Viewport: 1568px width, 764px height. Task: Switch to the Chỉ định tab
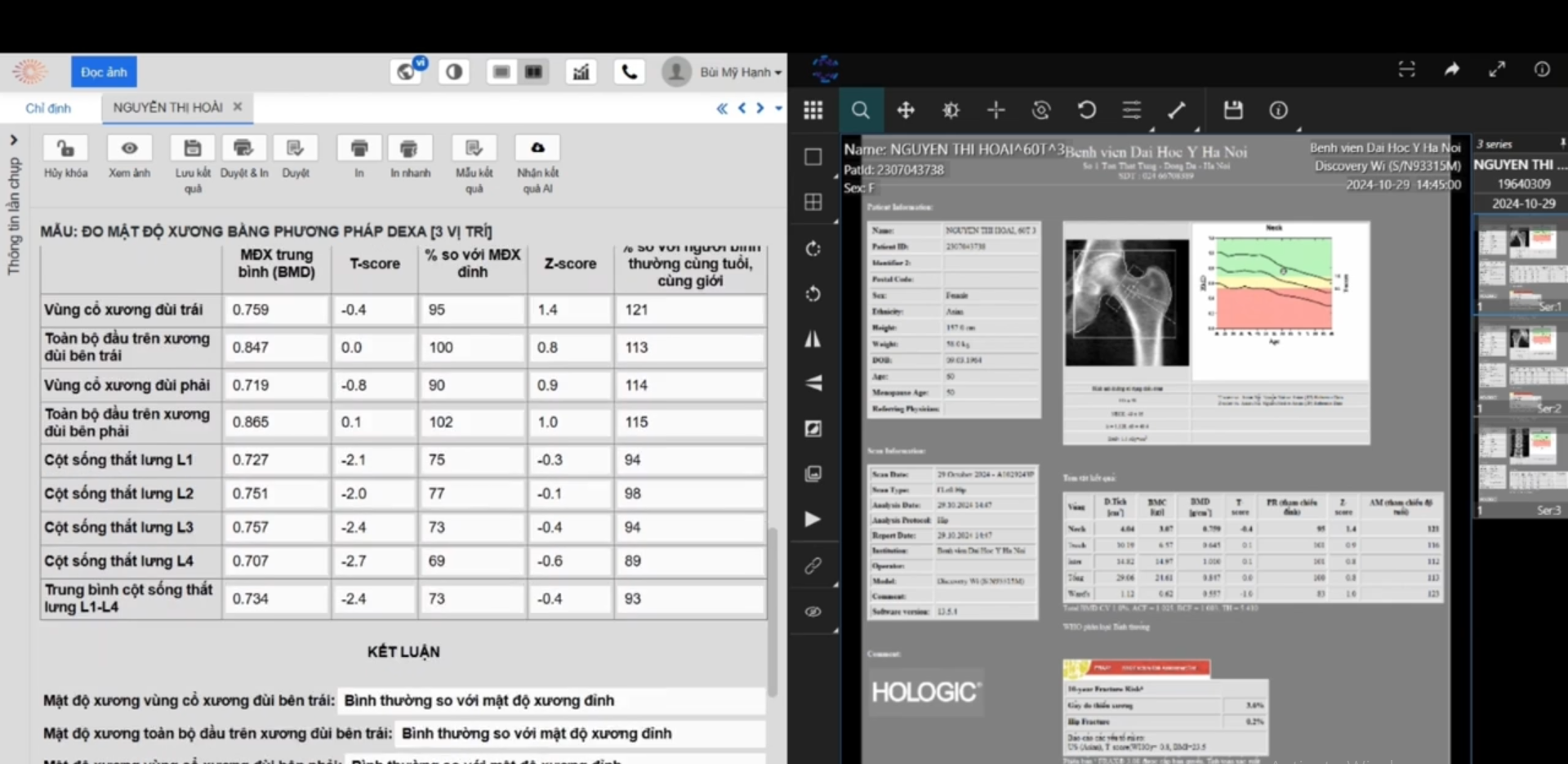pos(48,108)
